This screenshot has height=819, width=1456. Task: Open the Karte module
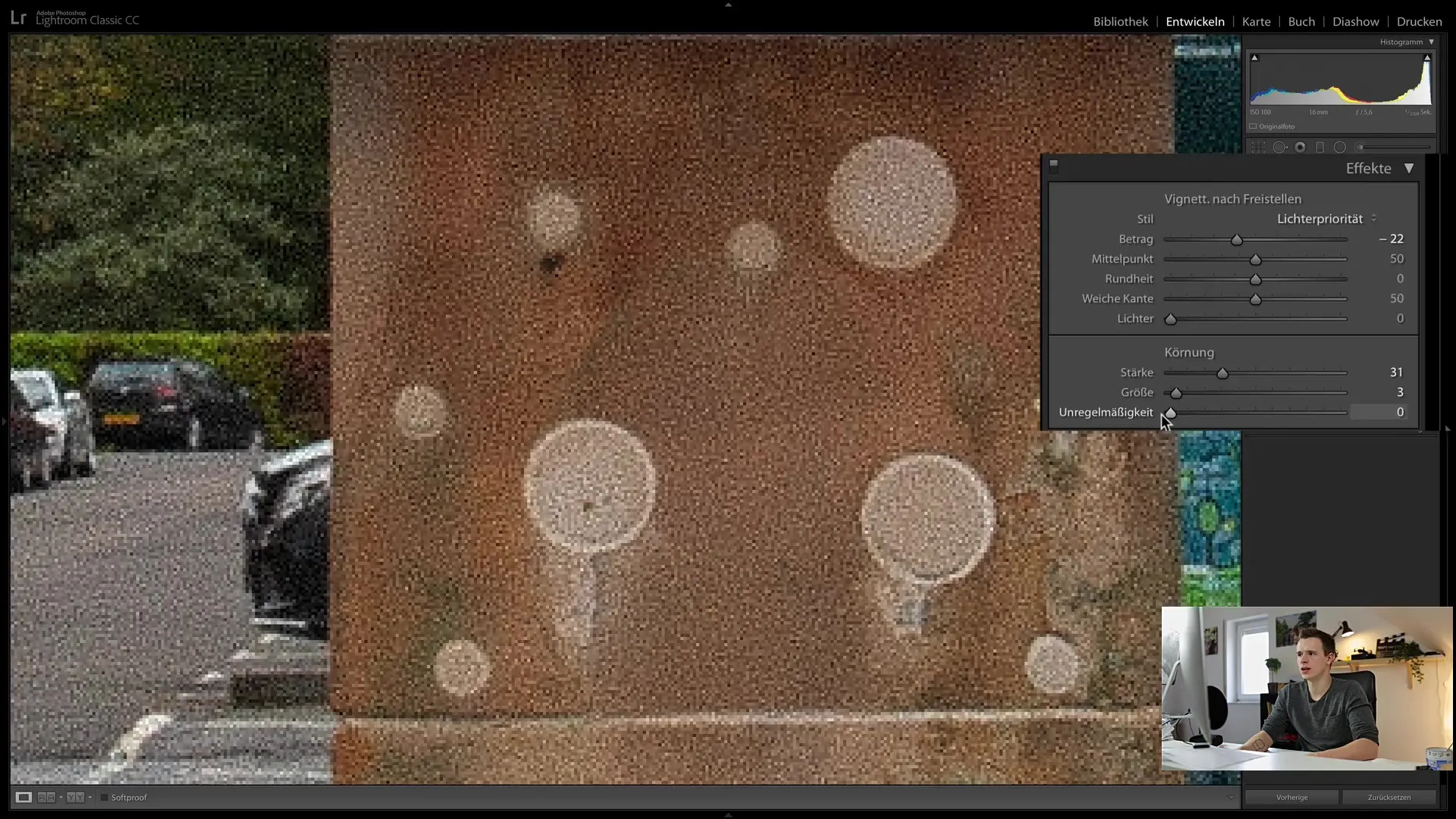pos(1256,21)
